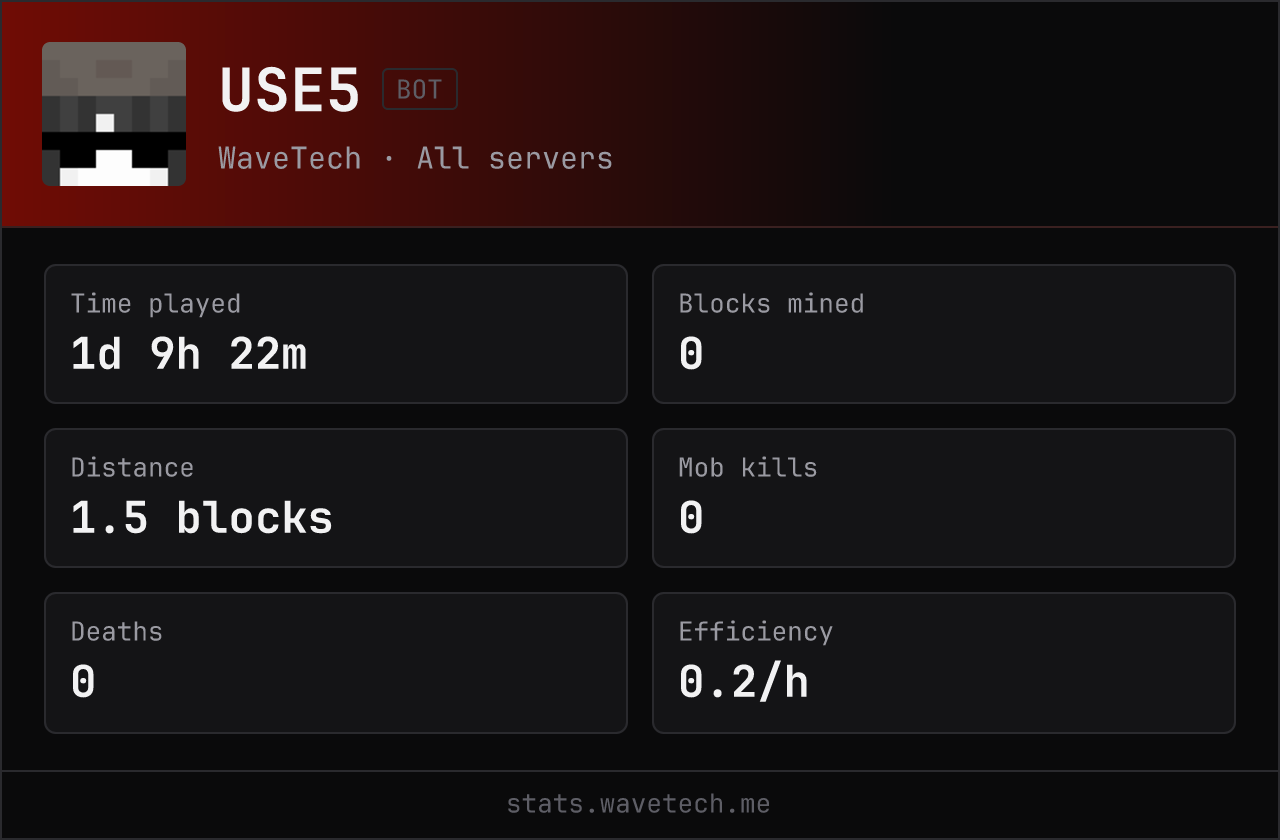Open the Time played stat card

(x=336, y=334)
